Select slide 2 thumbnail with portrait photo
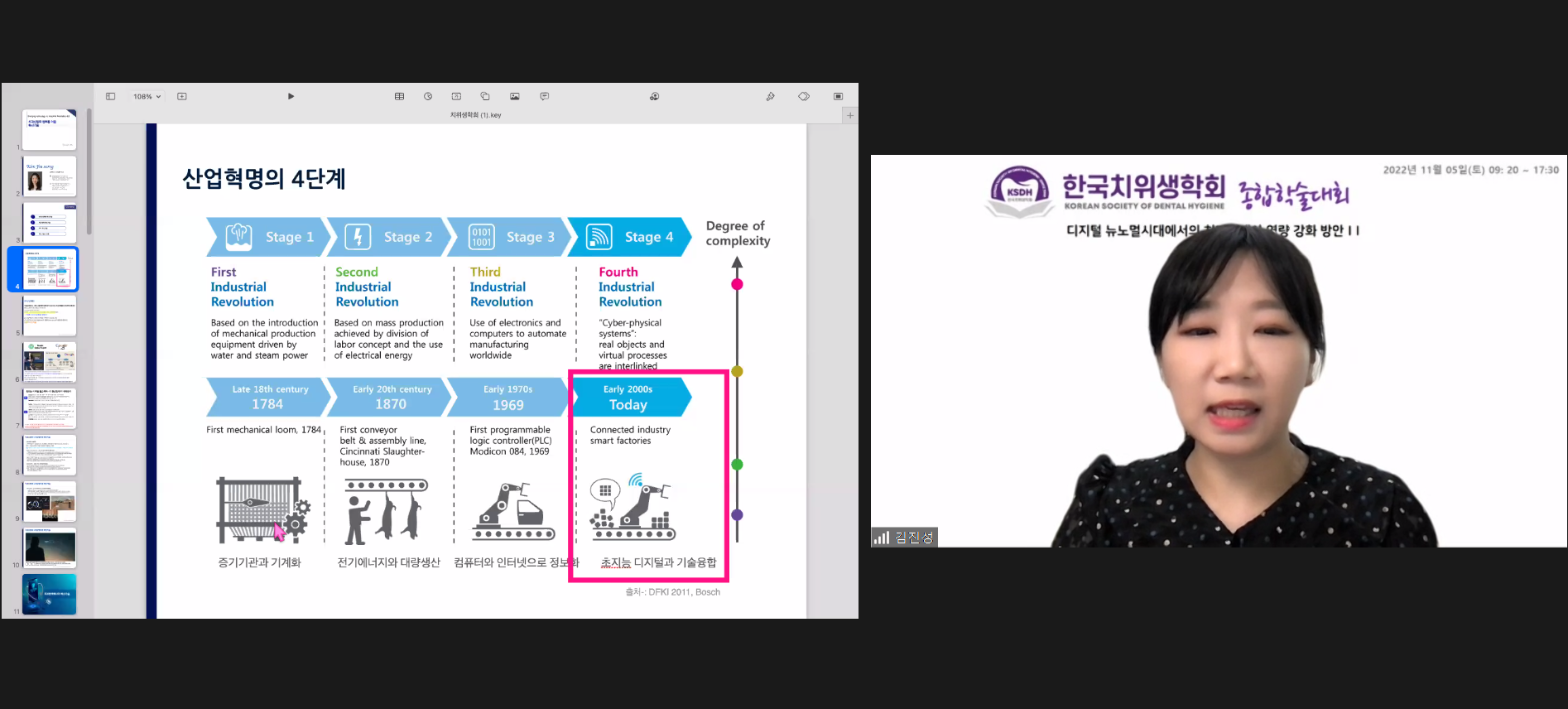1568x709 pixels. point(50,176)
